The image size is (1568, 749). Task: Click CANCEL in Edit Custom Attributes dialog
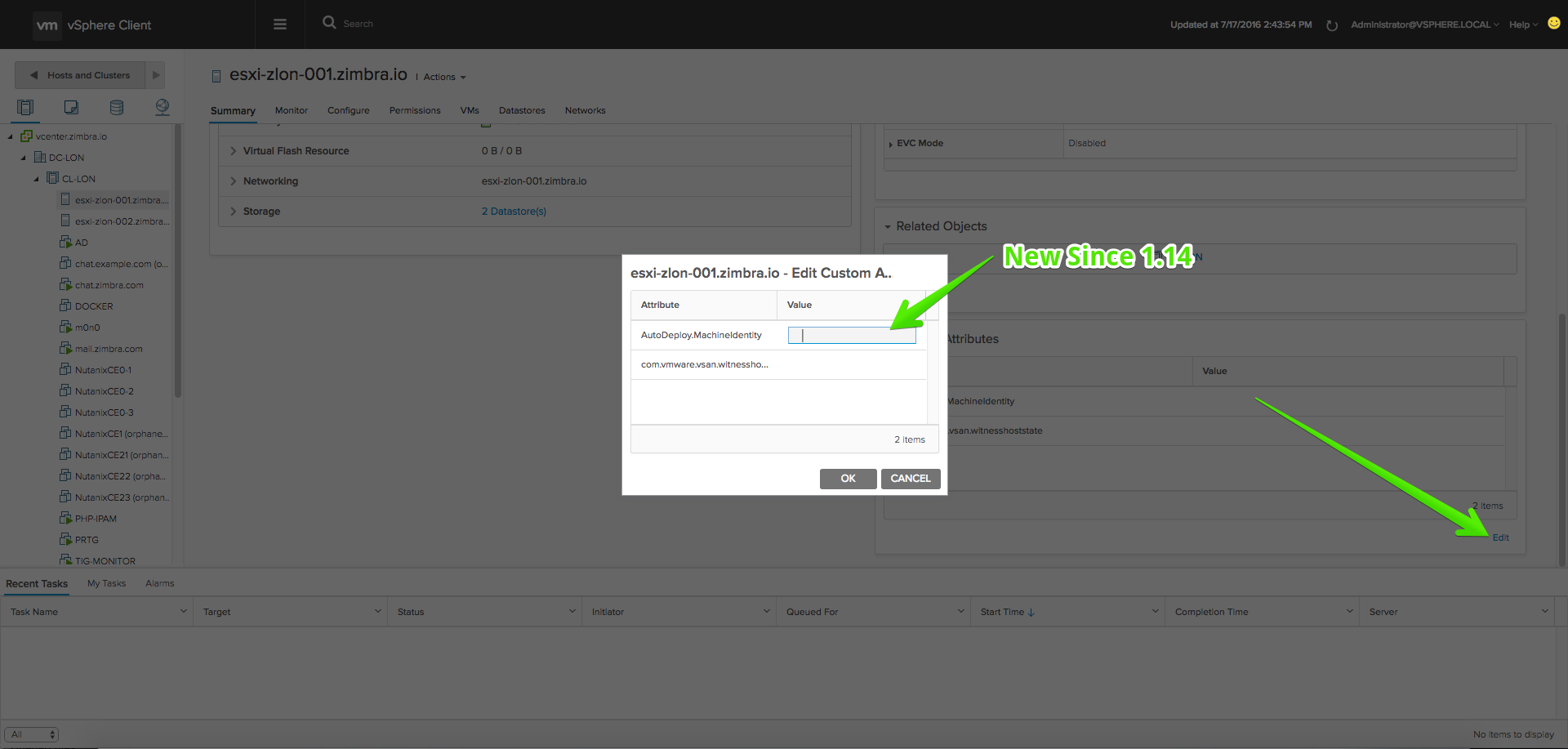[x=911, y=479]
